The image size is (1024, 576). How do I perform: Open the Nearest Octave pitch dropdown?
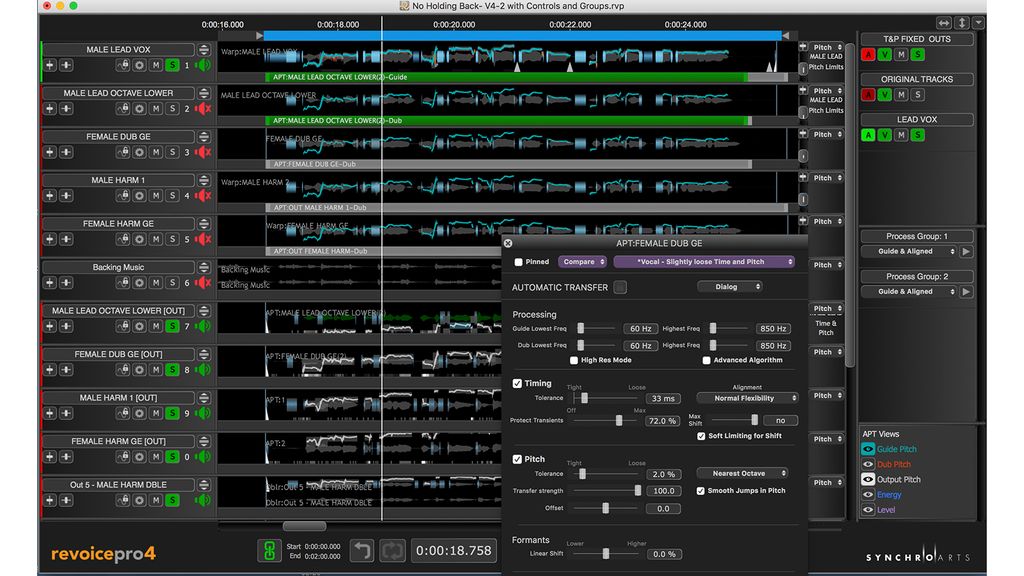744,473
